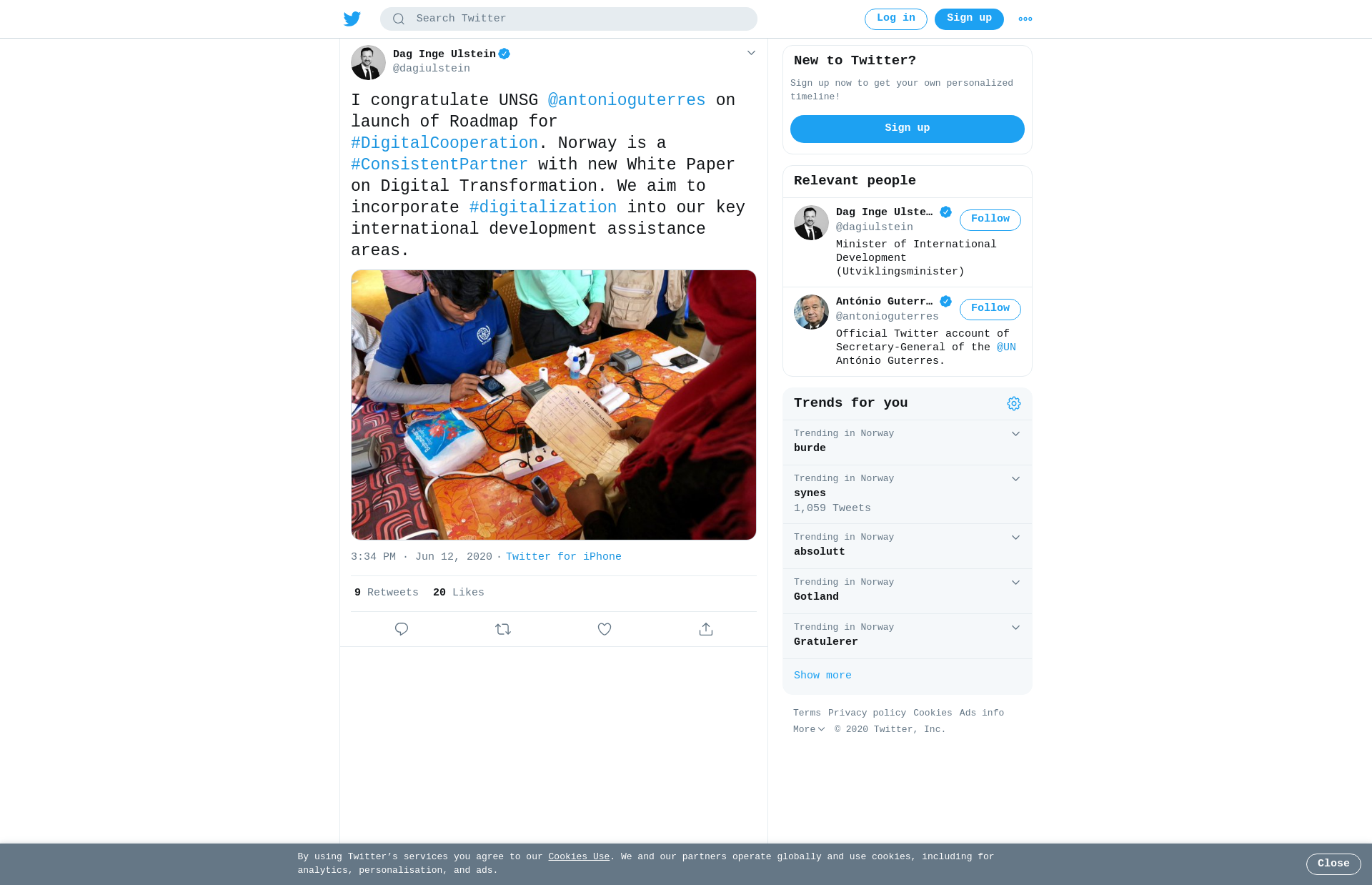
Task: Click the Log in button
Action: [x=896, y=19]
